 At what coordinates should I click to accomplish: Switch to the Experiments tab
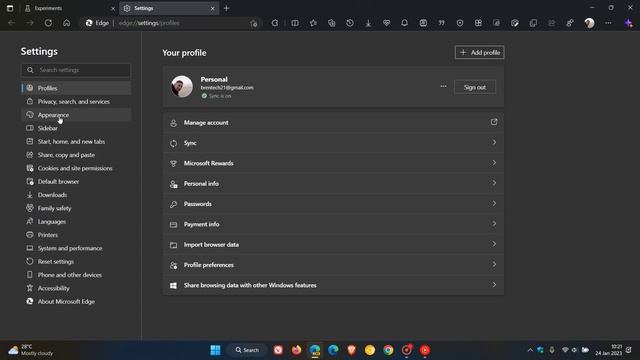(69, 8)
